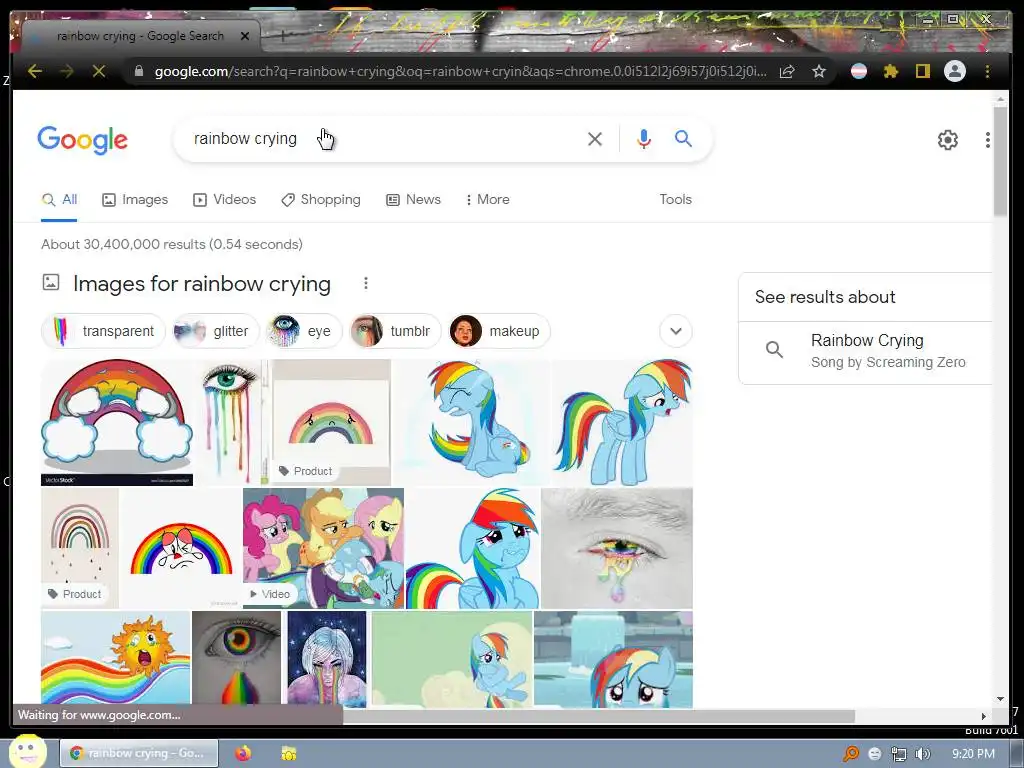The width and height of the screenshot is (1024, 768).
Task: Click the pink-blue striped extension icon
Action: point(859,71)
